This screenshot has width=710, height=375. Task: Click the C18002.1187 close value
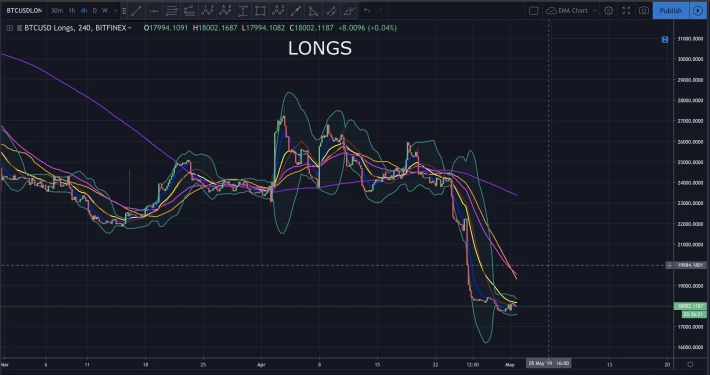[312, 28]
